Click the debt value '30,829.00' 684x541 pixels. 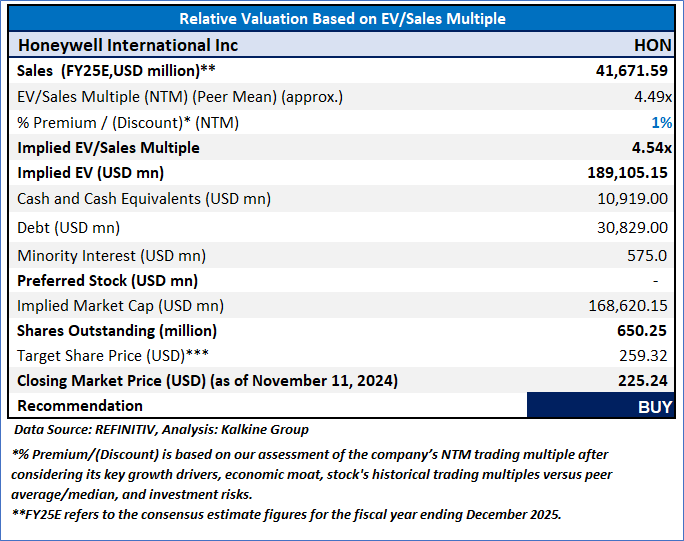click(x=632, y=228)
